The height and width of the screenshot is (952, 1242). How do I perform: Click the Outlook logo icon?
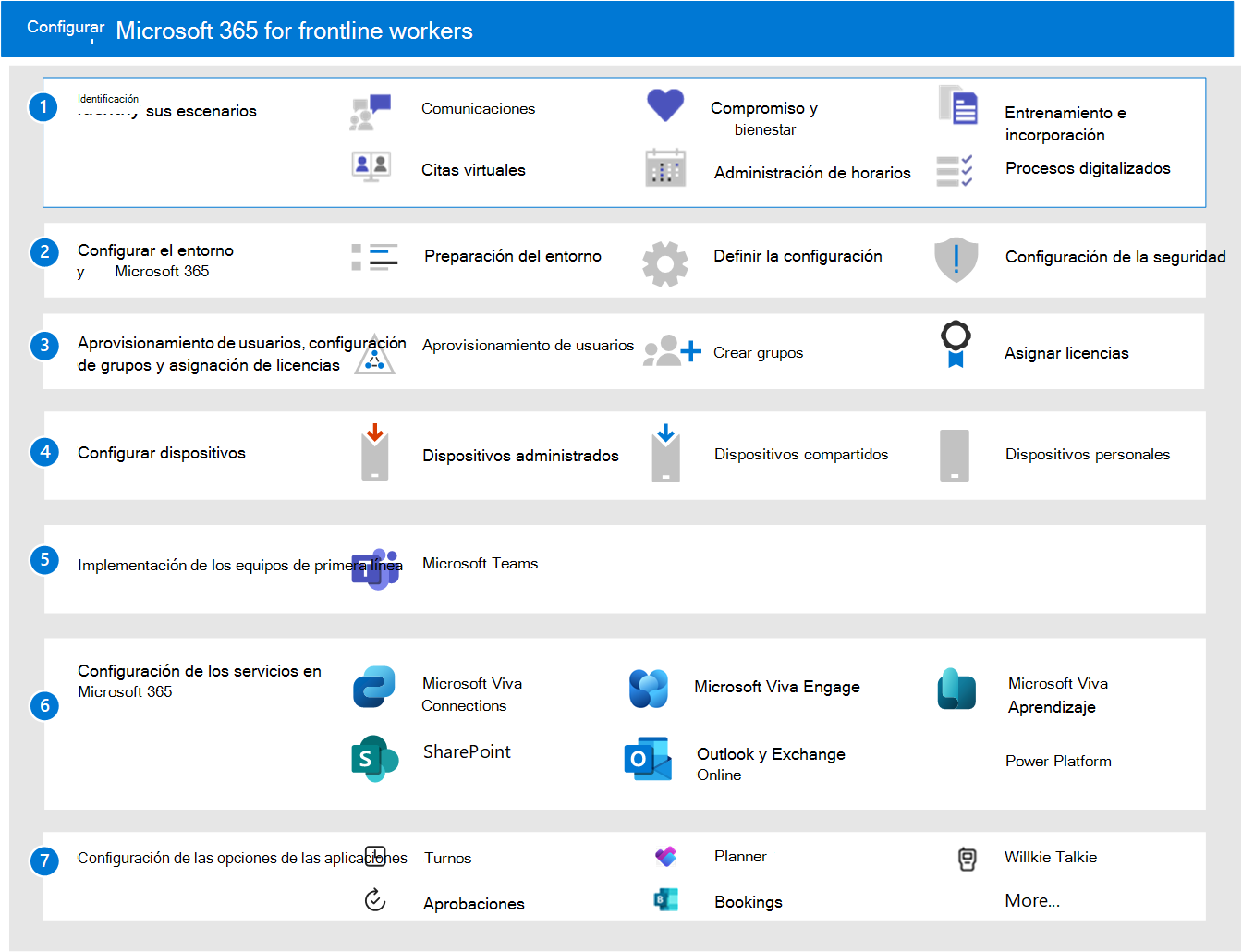[648, 759]
